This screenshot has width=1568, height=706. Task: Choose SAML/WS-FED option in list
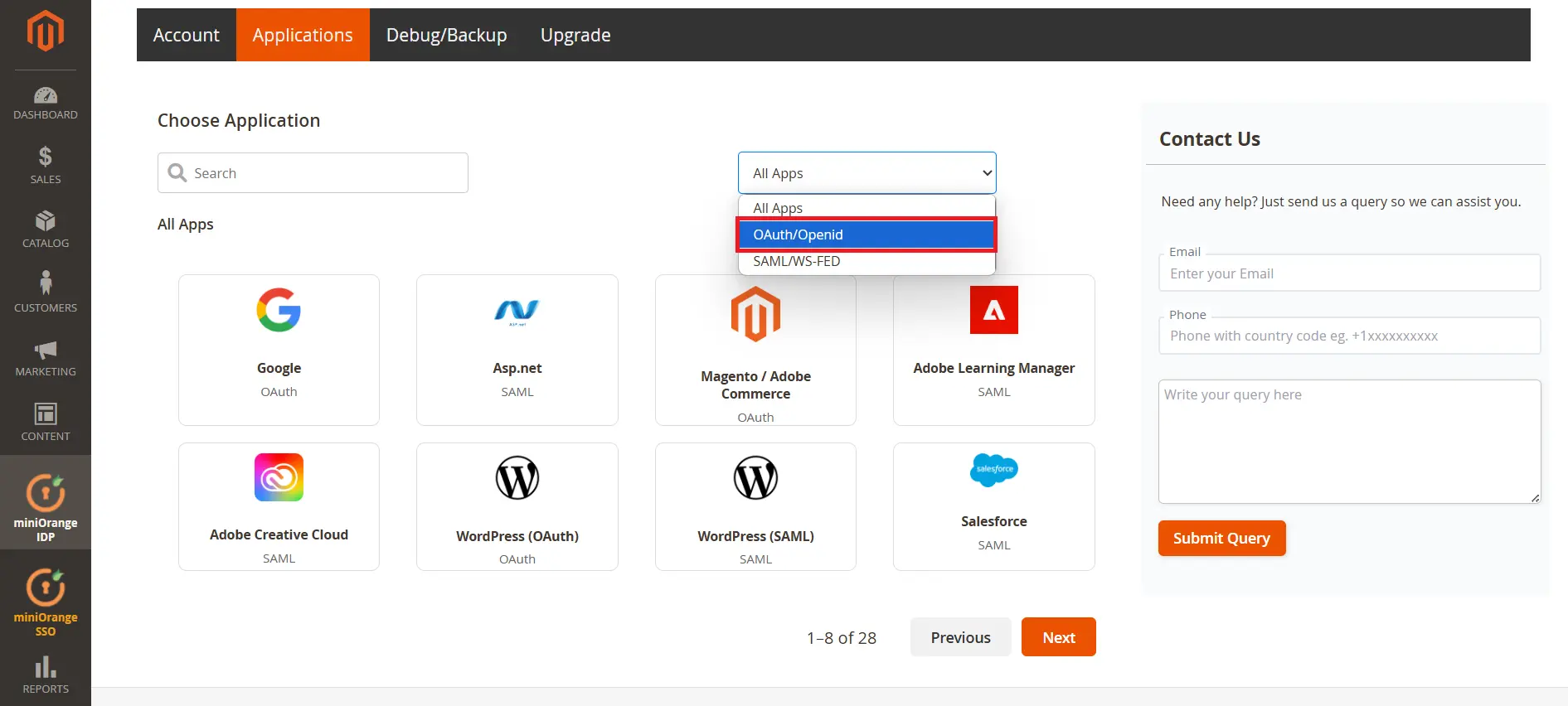click(x=867, y=261)
